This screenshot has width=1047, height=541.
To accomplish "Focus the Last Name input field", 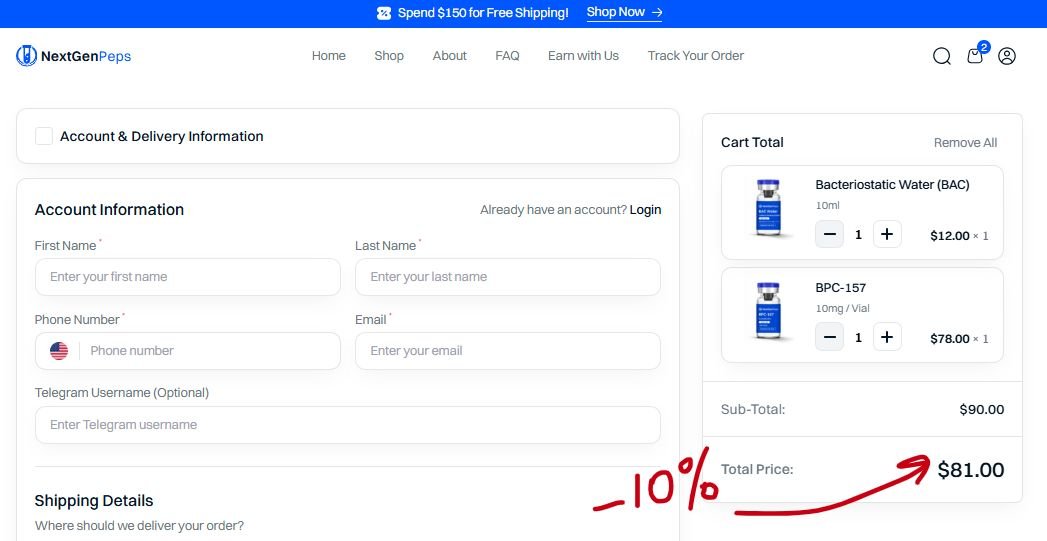I will pyautogui.click(x=507, y=277).
